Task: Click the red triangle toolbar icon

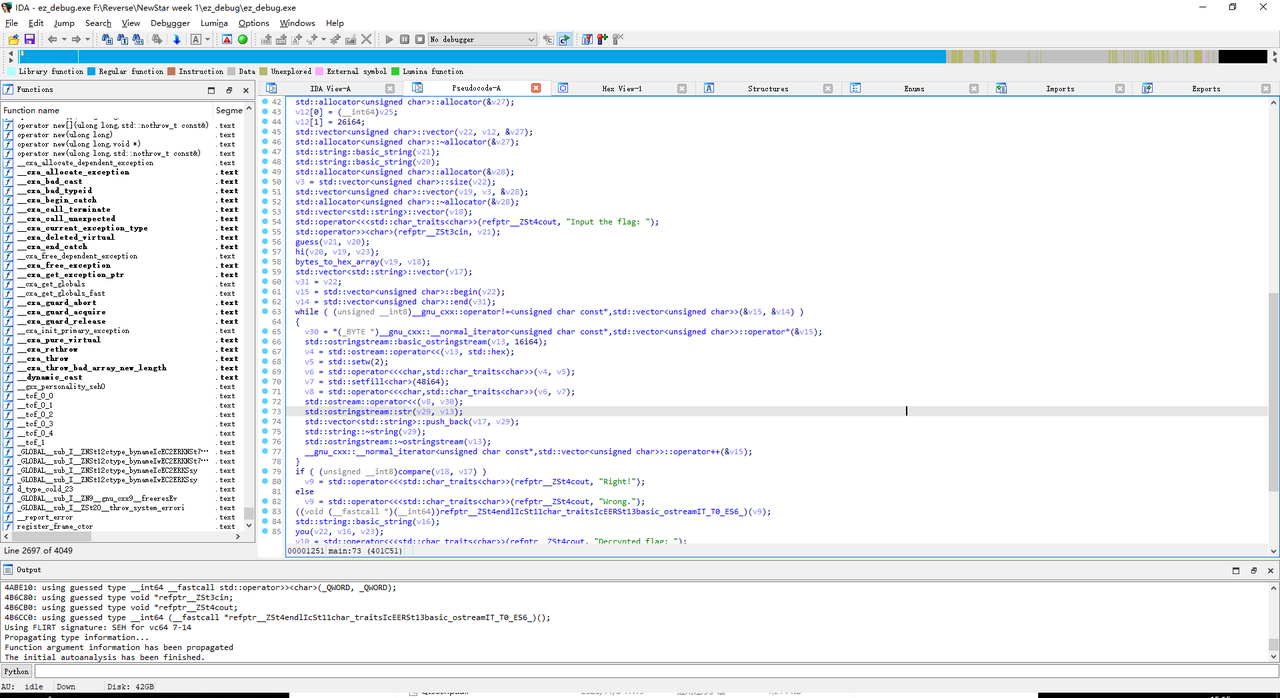Action: tap(227, 39)
